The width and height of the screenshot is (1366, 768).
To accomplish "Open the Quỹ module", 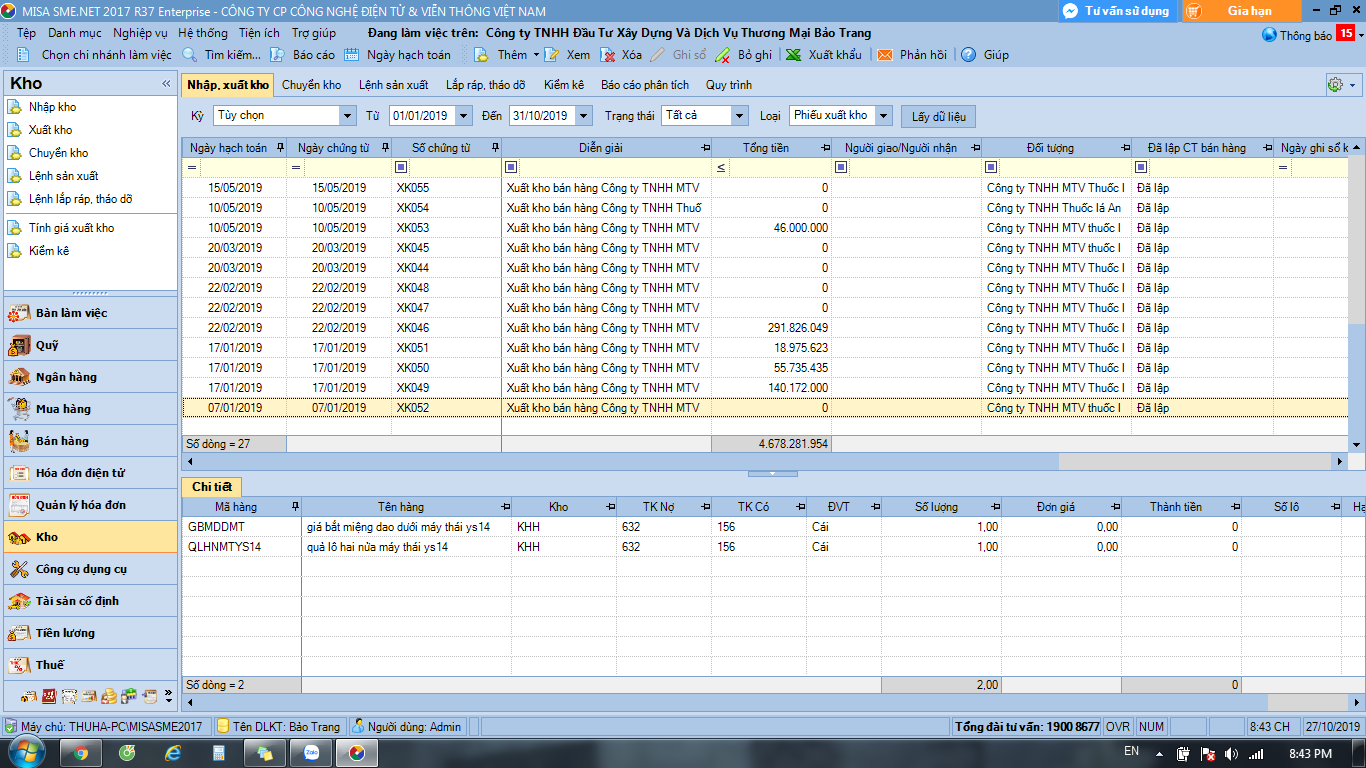I will [x=90, y=345].
